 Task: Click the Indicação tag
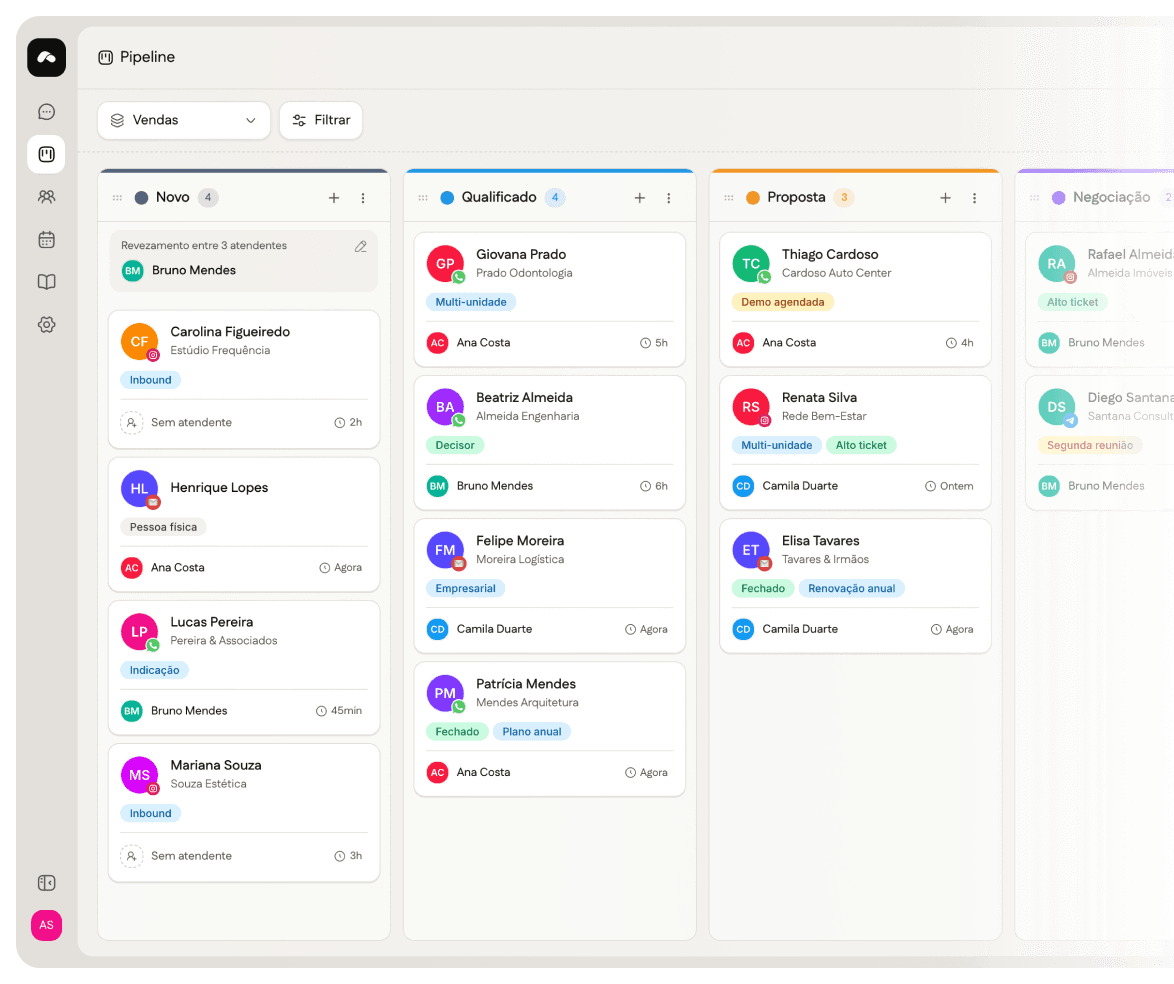click(x=154, y=670)
